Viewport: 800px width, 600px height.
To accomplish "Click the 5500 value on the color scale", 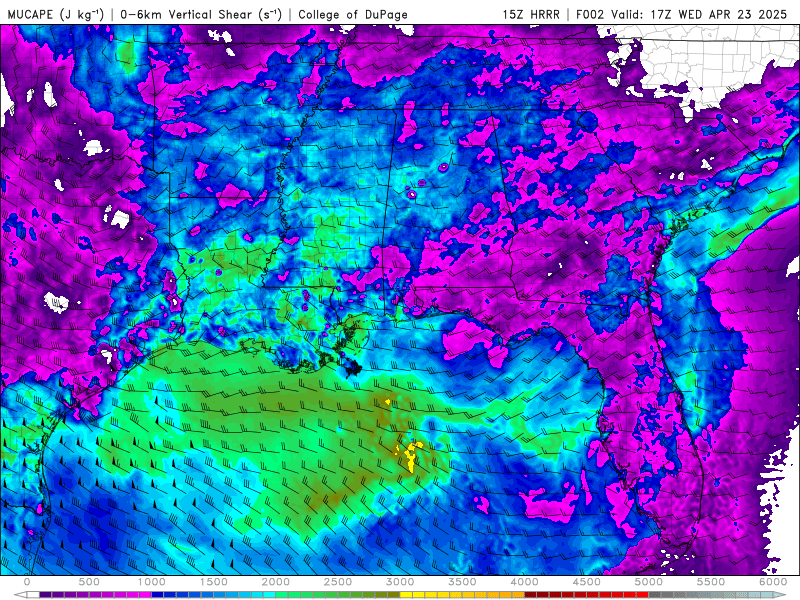I will [x=711, y=582].
